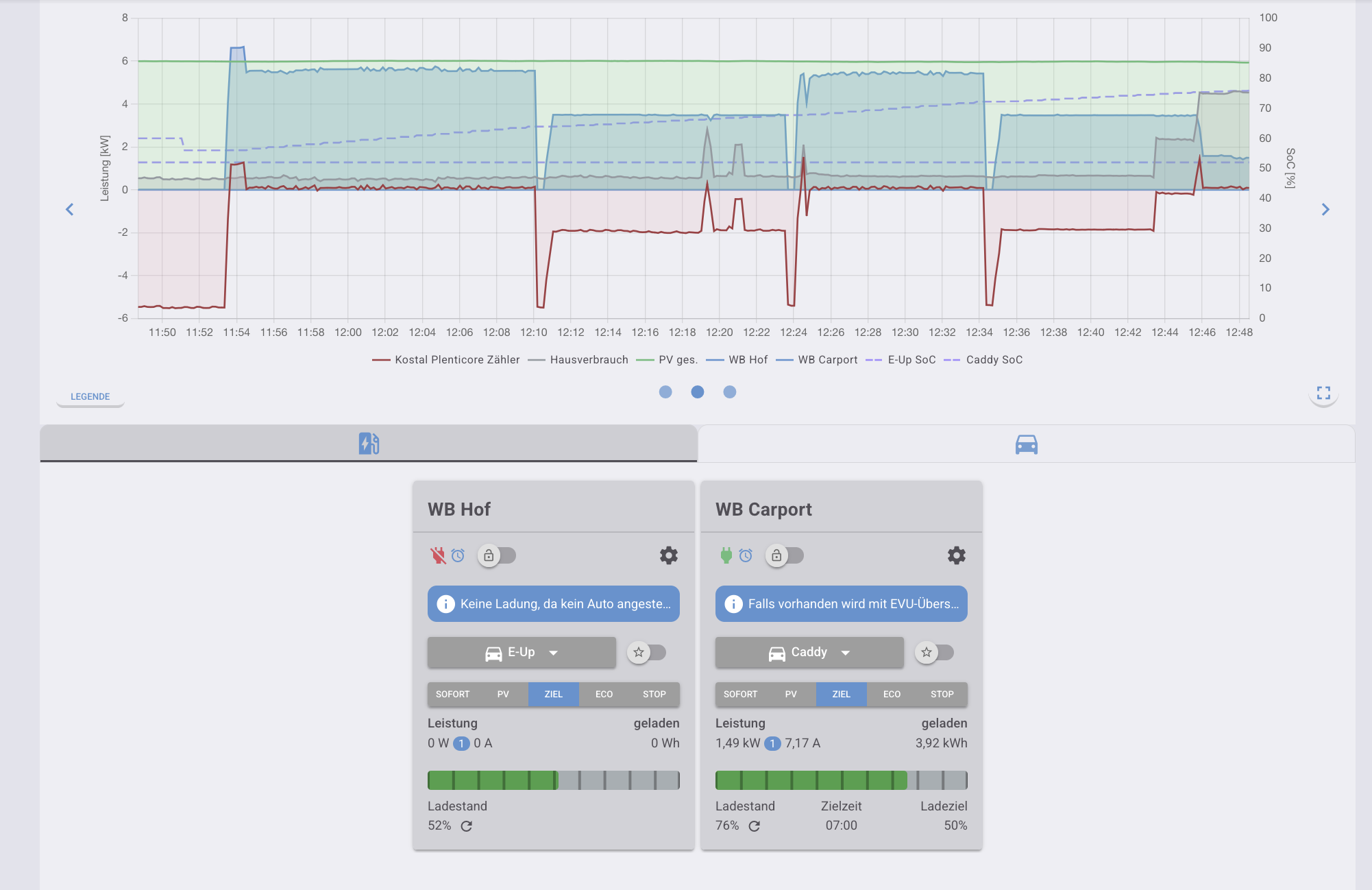Viewport: 1372px width, 890px height.
Task: Switch to the charging stations tab
Action: (x=369, y=444)
